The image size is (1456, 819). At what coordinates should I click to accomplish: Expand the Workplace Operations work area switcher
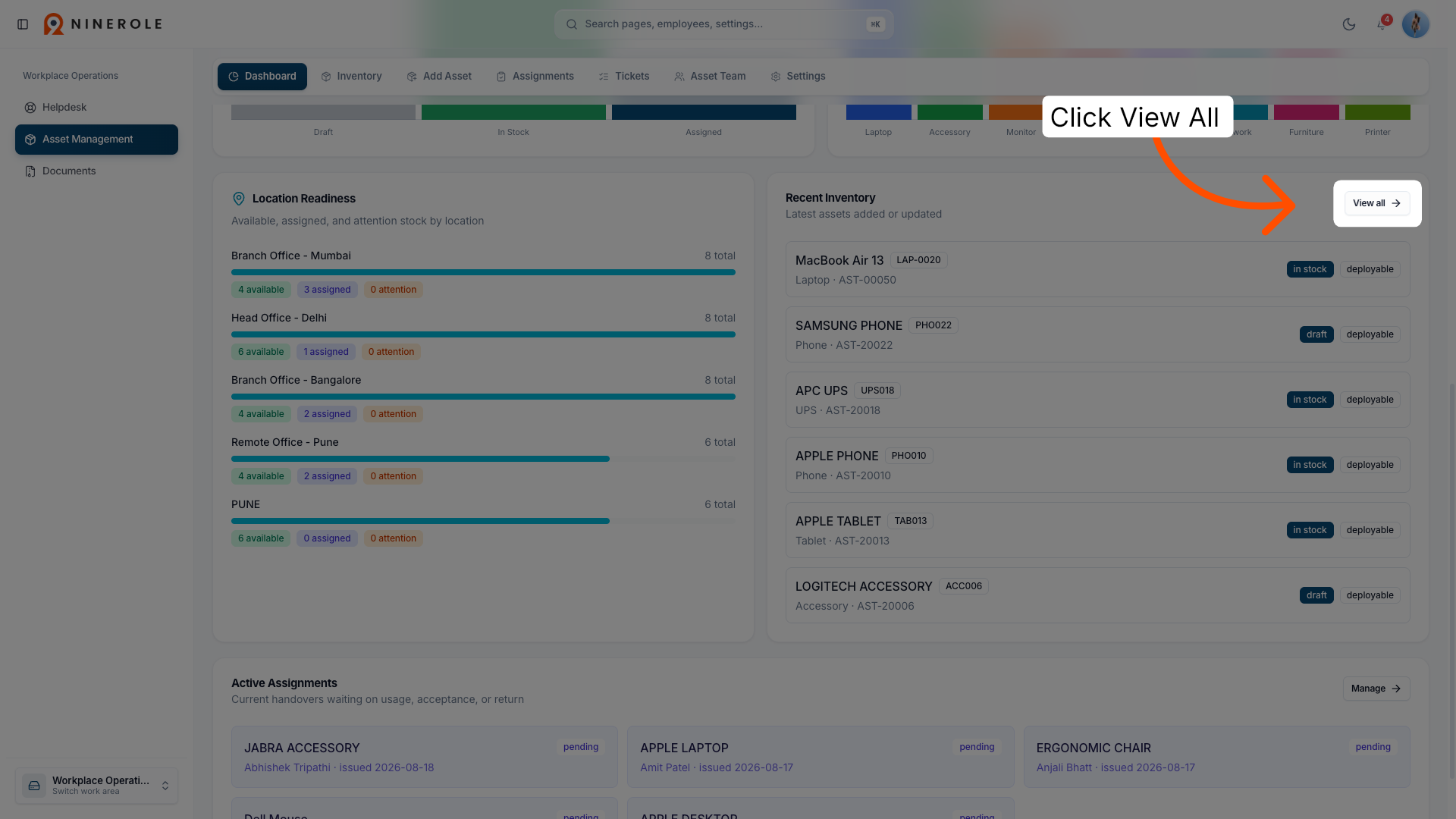pyautogui.click(x=96, y=786)
